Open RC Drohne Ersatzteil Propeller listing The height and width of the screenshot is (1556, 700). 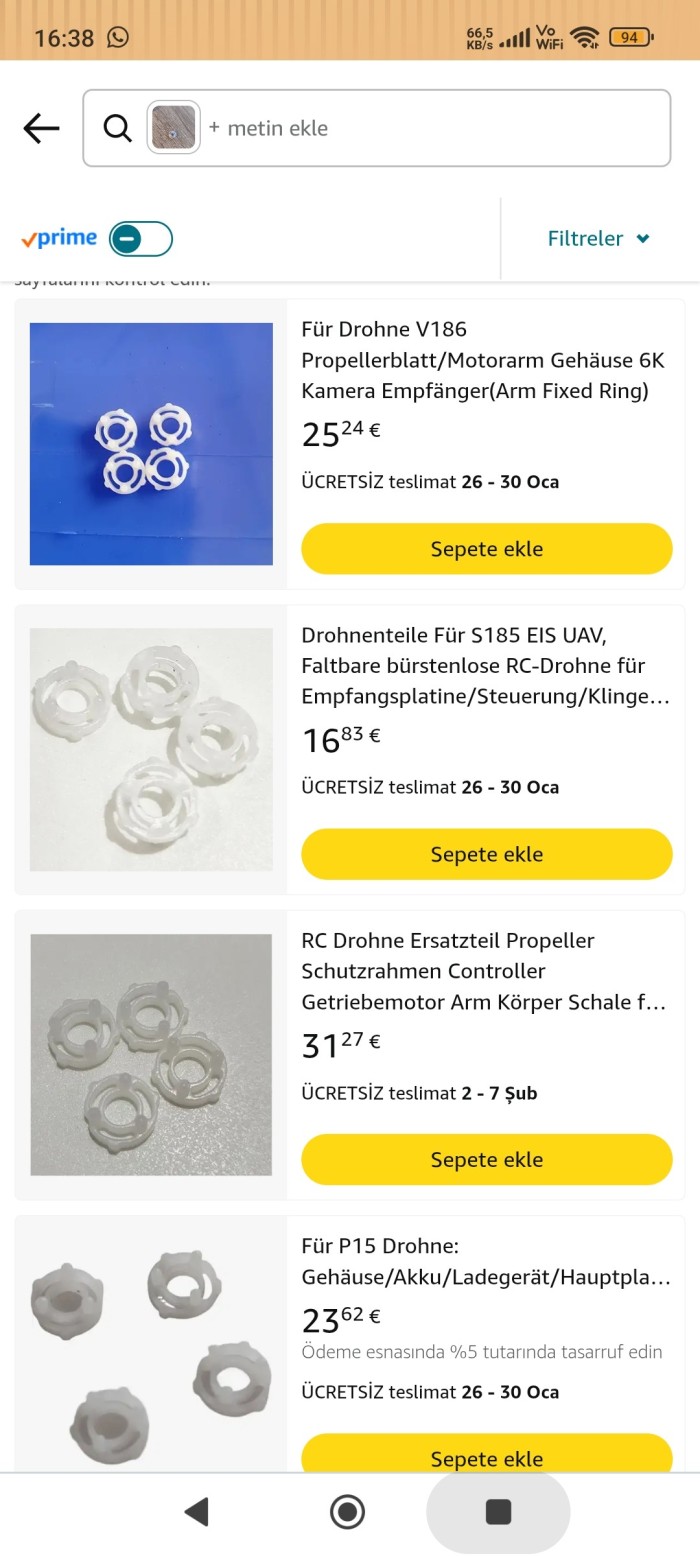click(x=484, y=971)
